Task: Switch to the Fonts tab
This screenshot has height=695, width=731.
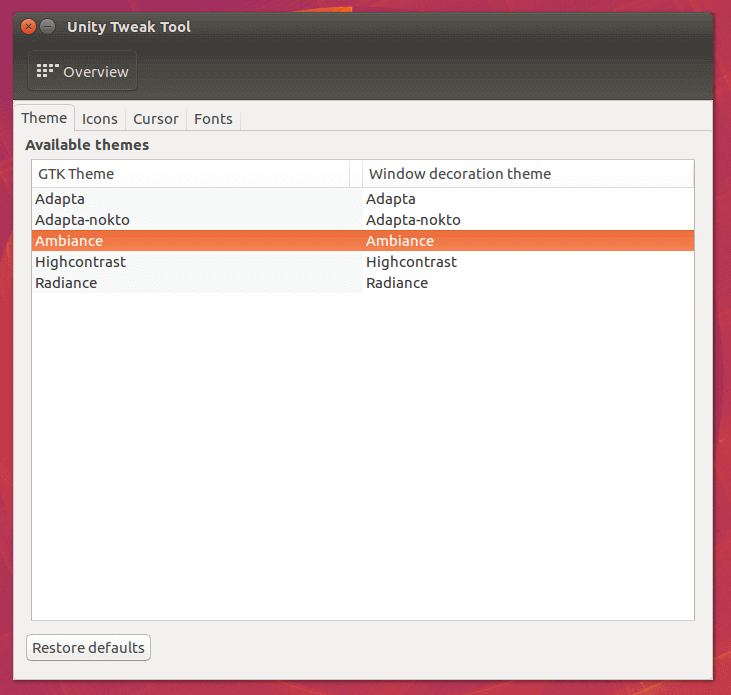Action: pyautogui.click(x=213, y=119)
